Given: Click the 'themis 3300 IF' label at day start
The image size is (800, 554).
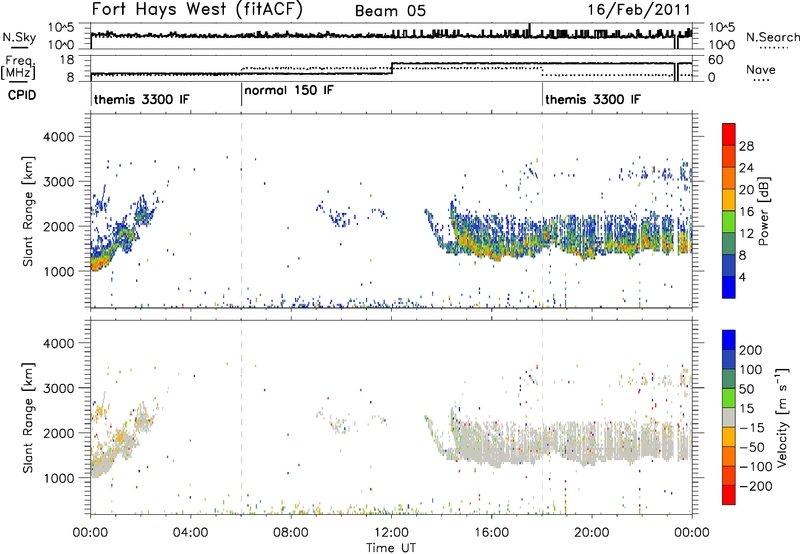Looking at the screenshot, I should click(141, 99).
